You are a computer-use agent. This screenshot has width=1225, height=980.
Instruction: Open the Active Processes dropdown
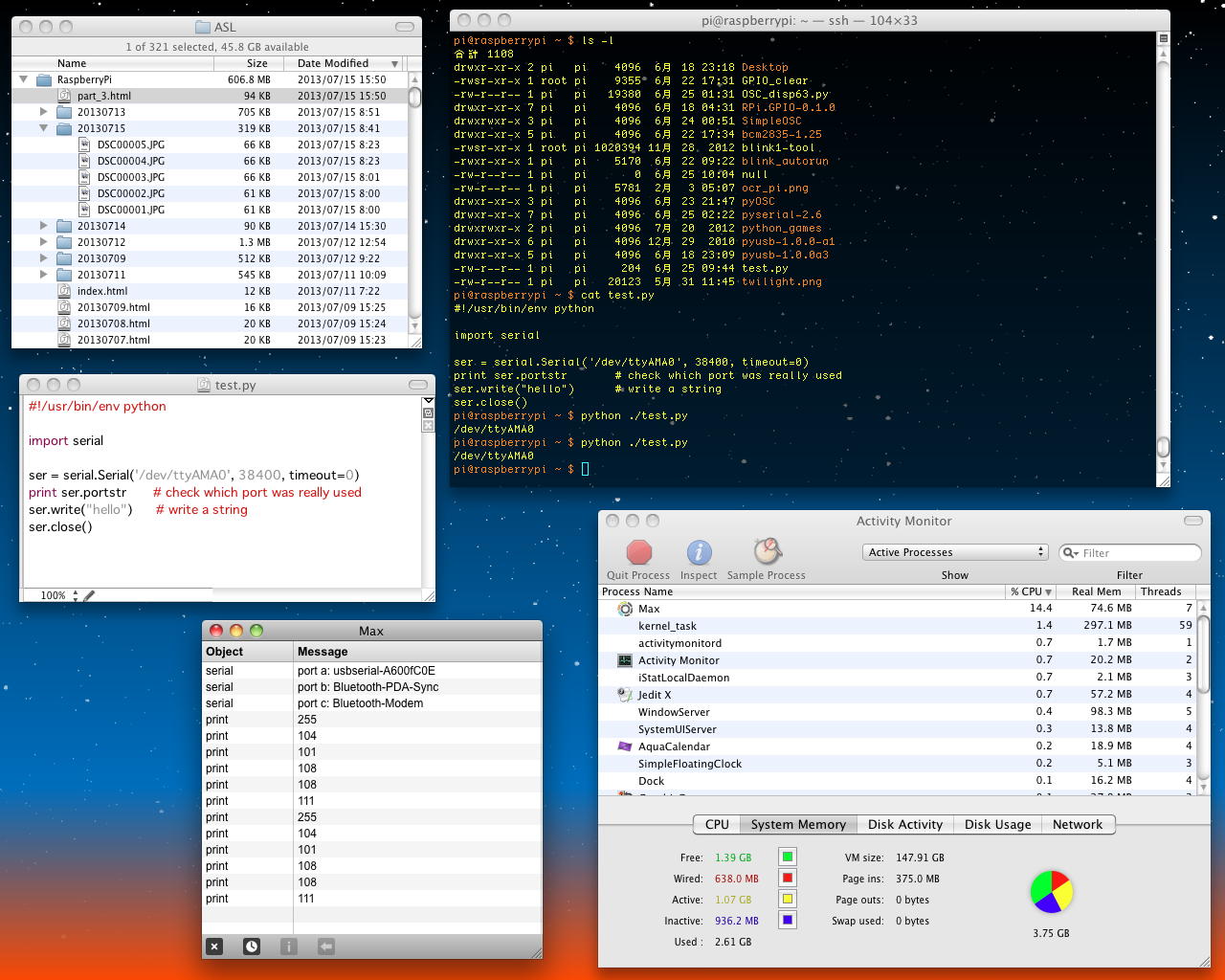[955, 552]
